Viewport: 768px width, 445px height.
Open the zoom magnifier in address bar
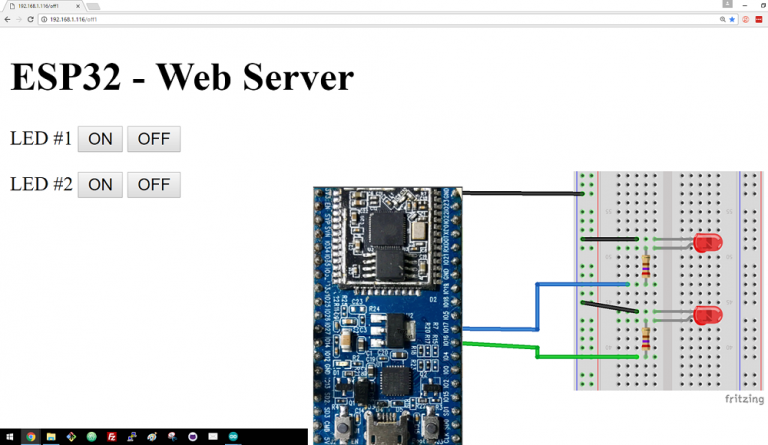(x=722, y=19)
